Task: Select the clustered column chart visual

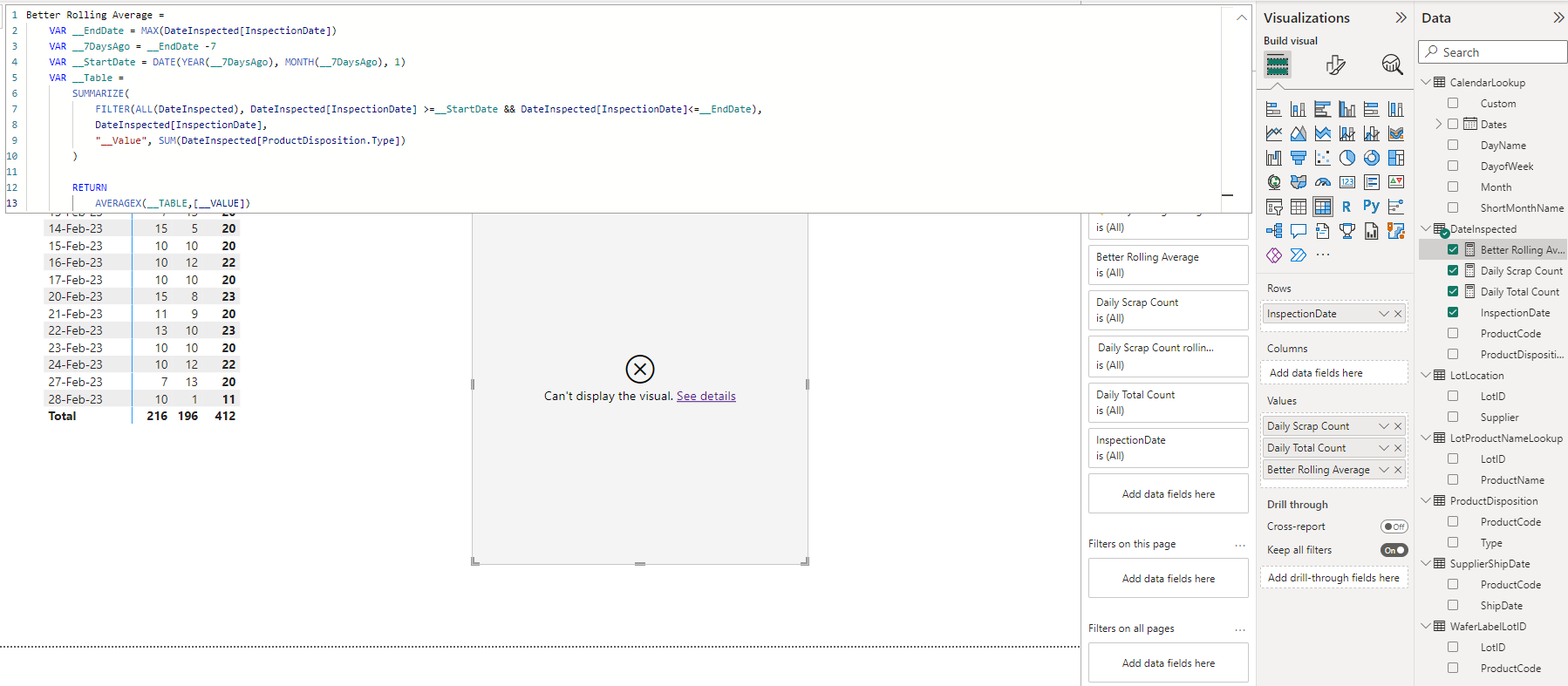Action: (1347, 109)
